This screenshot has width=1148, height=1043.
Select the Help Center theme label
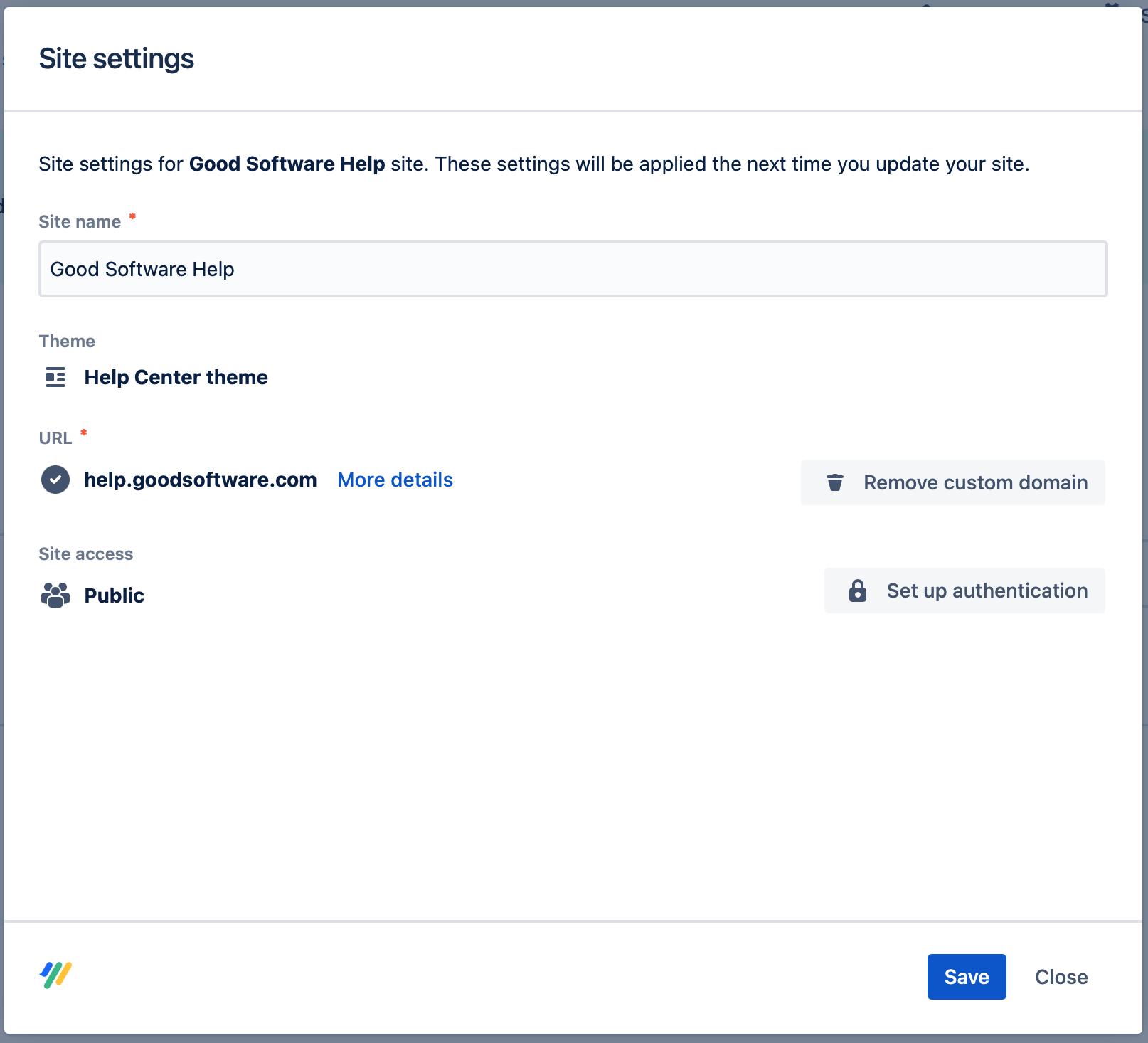pos(176,377)
